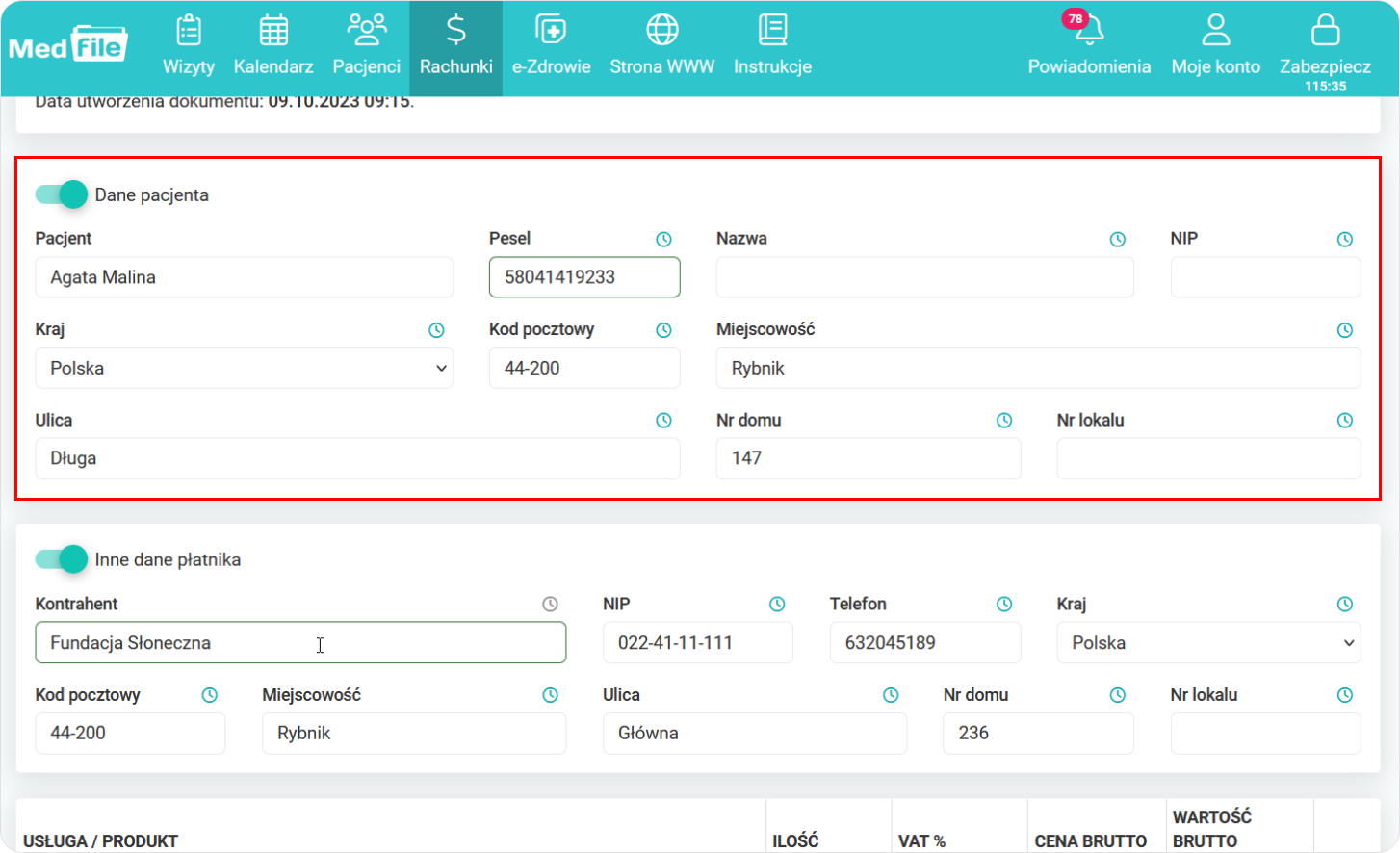Open the Powiadomienia notifications bell
The height and width of the screenshot is (853, 1400).
click(1089, 46)
